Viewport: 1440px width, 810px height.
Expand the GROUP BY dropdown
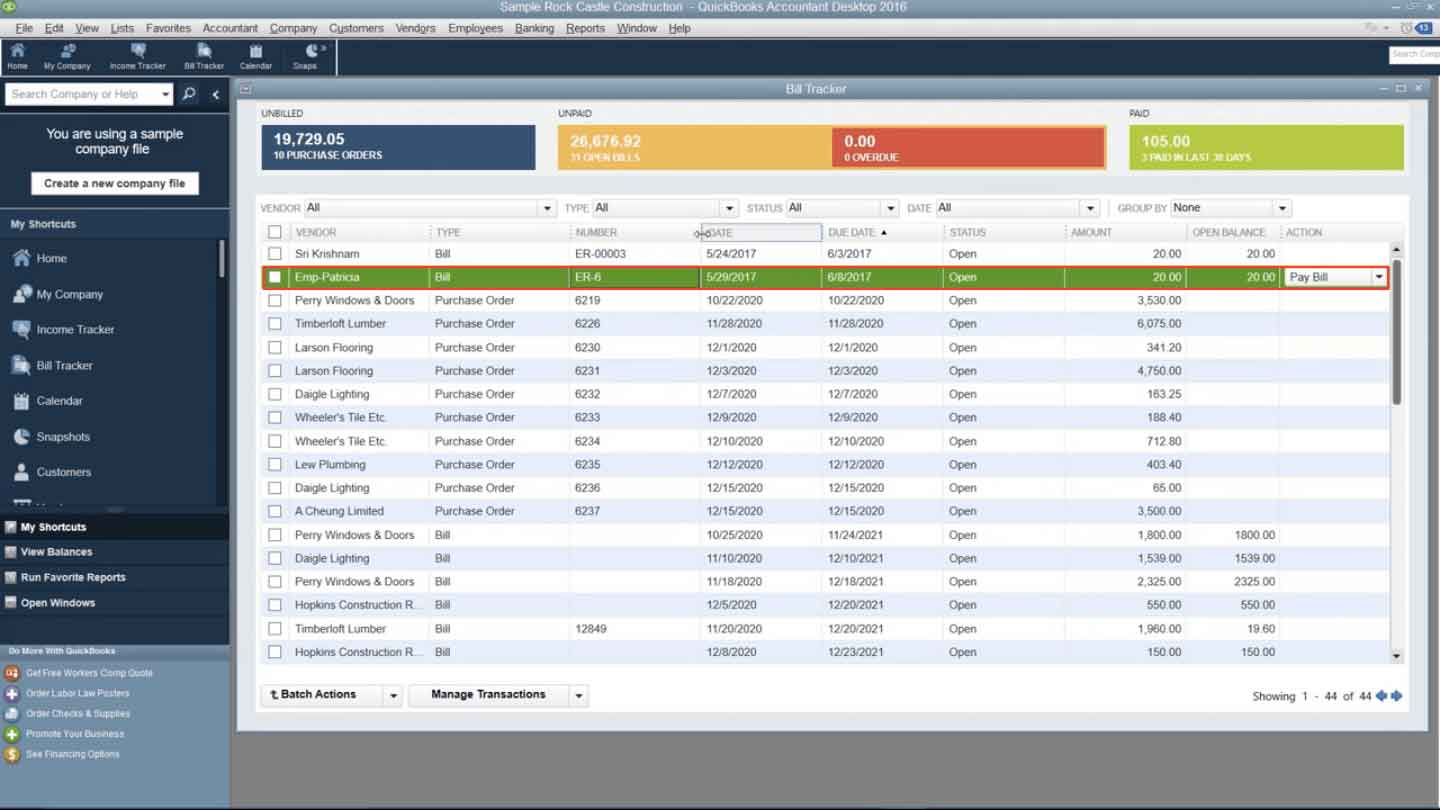[1283, 207]
